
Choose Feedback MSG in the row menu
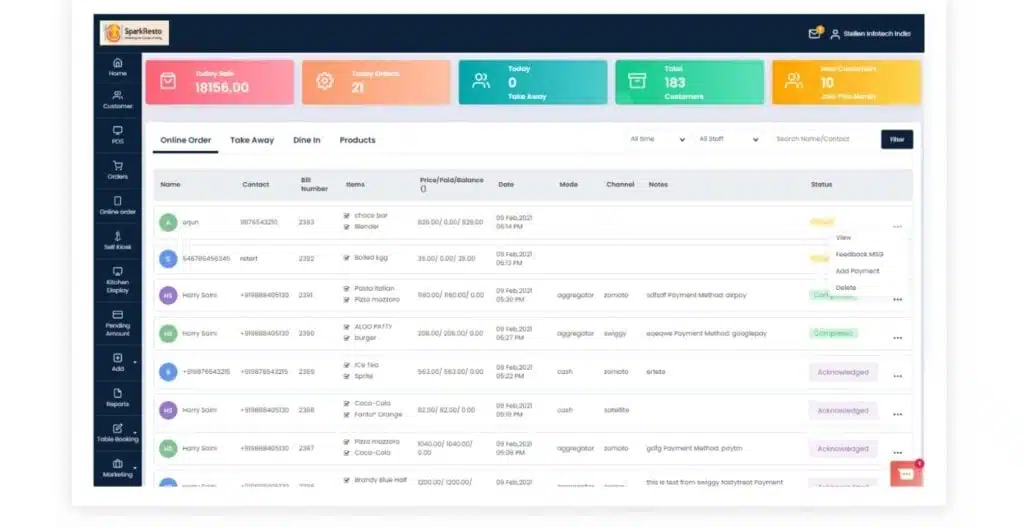coord(859,254)
